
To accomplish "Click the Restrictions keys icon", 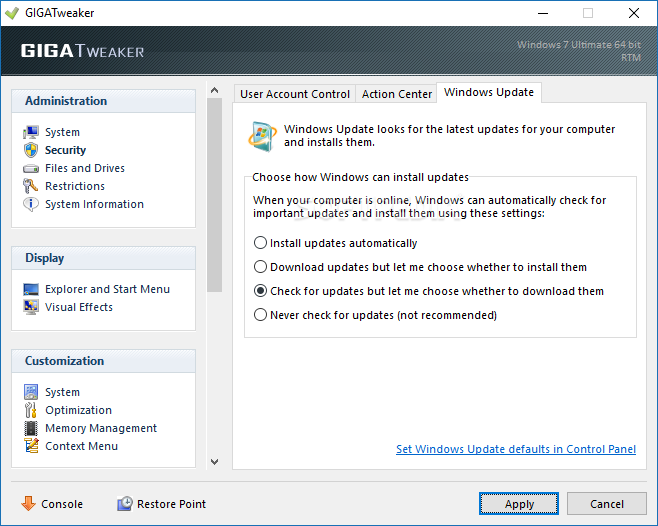I will pyautogui.click(x=31, y=186).
